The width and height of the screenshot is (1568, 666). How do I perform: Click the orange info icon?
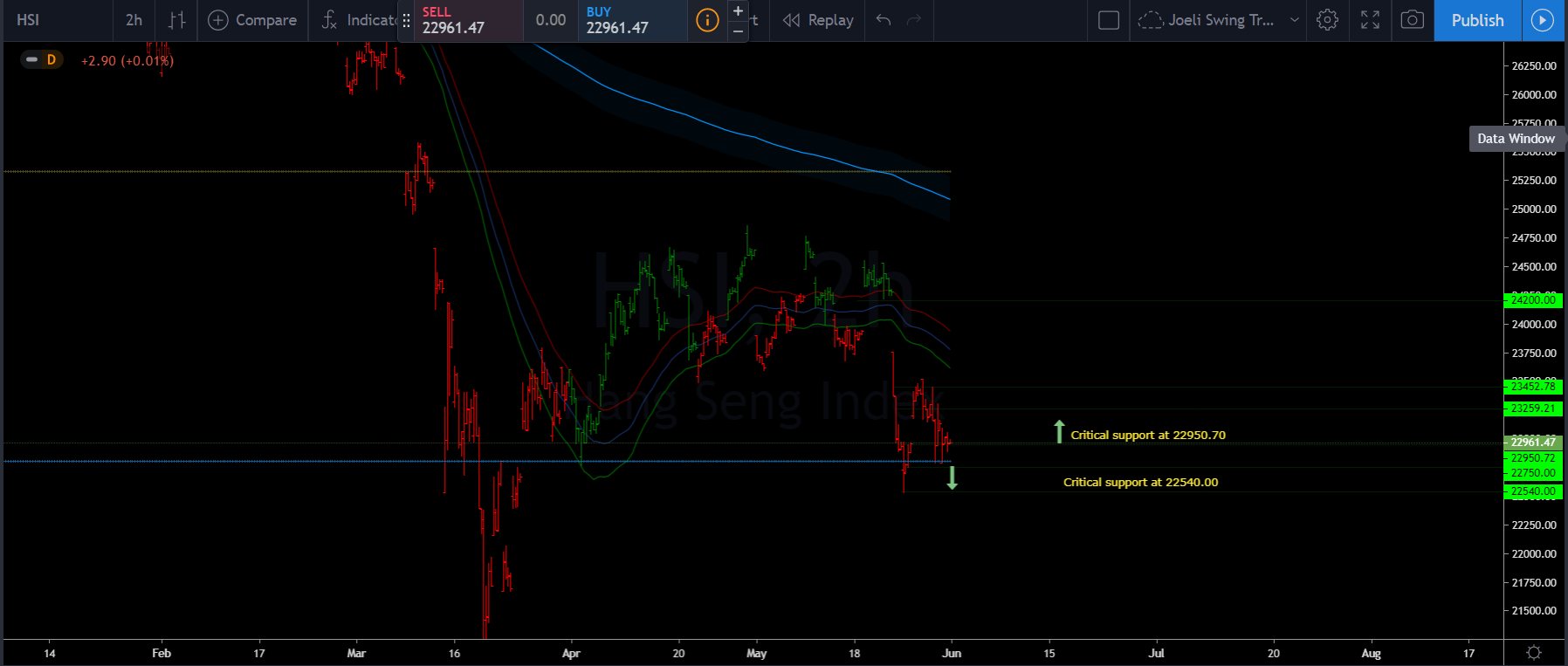coord(707,20)
